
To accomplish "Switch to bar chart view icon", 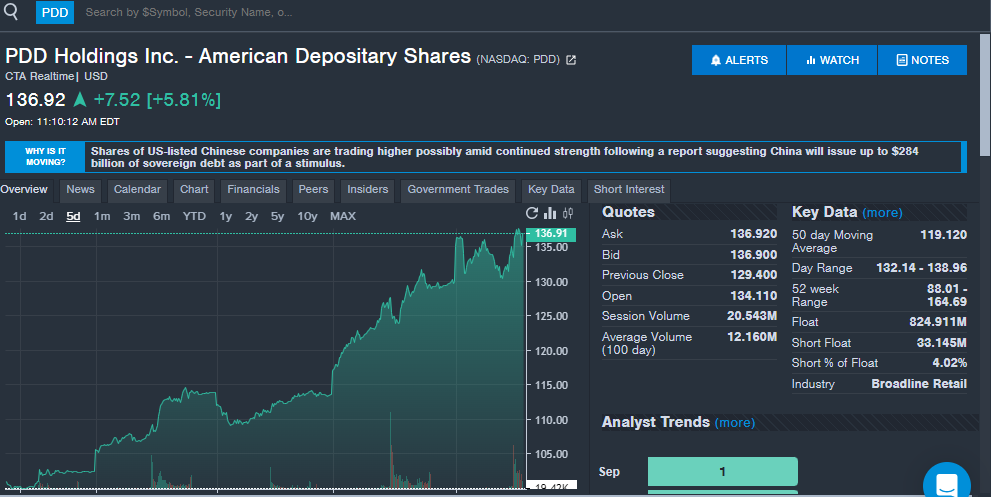I will [550, 213].
